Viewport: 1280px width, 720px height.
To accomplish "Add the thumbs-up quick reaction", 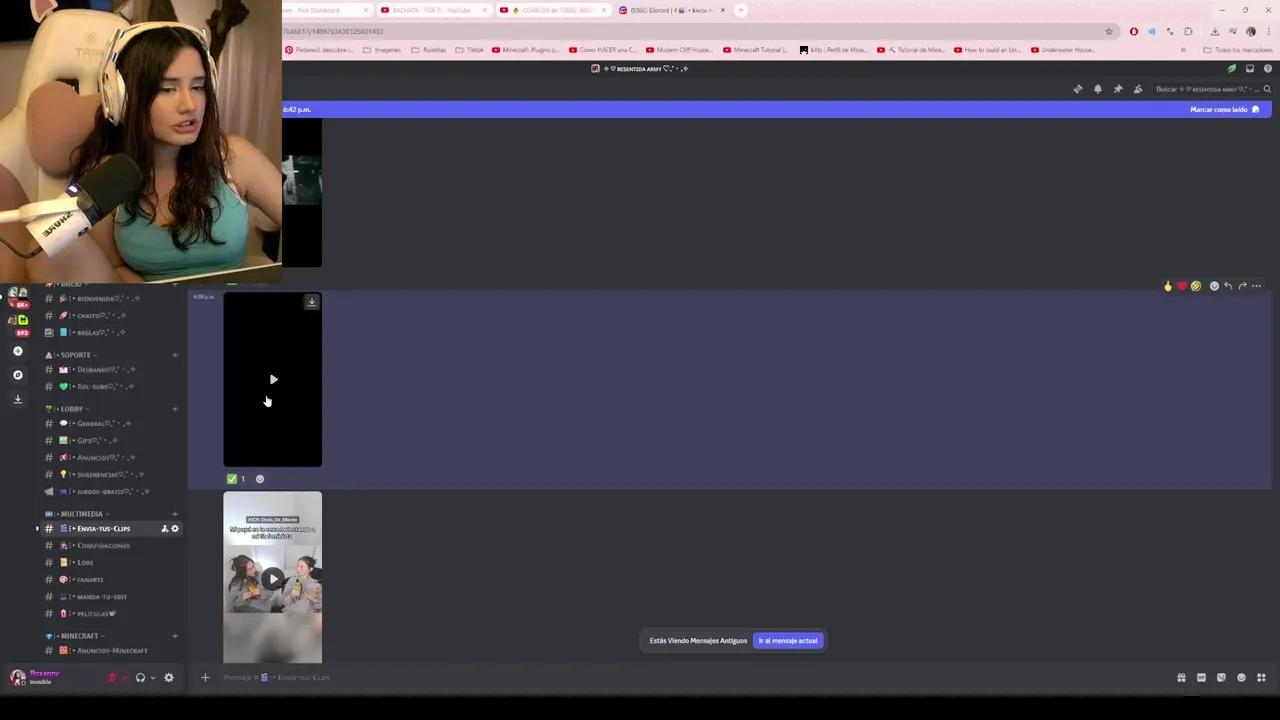I will [x=1167, y=286].
